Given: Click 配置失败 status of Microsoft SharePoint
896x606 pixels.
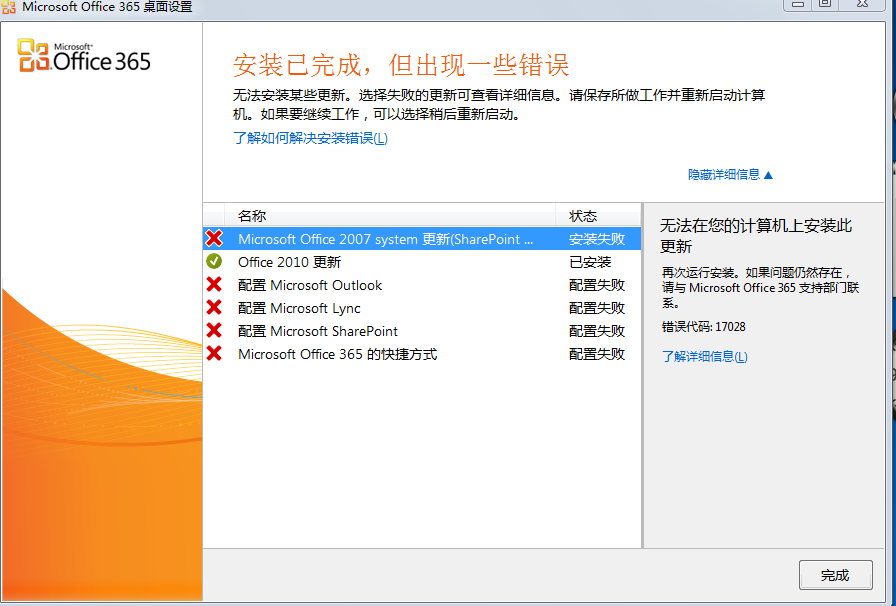Looking at the screenshot, I should point(597,330).
